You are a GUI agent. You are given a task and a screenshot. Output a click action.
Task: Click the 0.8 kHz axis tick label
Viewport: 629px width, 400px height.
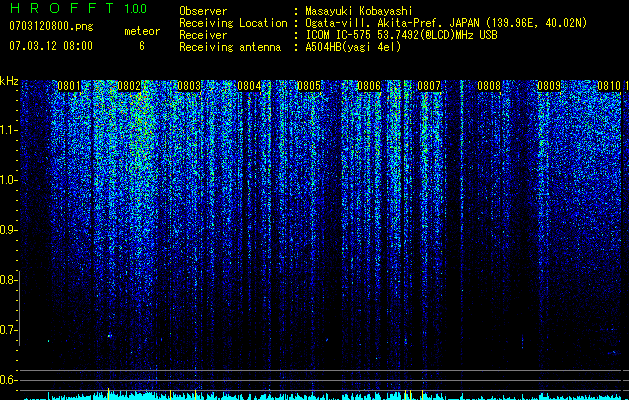pyautogui.click(x=7, y=280)
